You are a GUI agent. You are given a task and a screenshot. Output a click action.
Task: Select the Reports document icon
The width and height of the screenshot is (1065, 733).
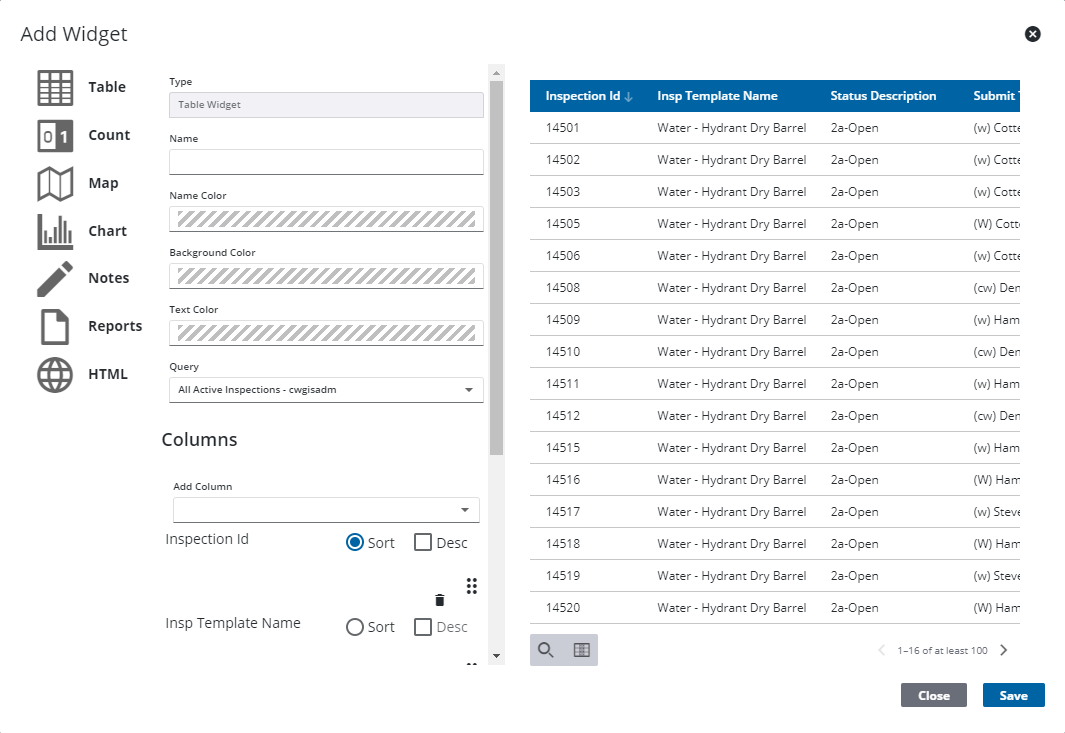click(55, 327)
